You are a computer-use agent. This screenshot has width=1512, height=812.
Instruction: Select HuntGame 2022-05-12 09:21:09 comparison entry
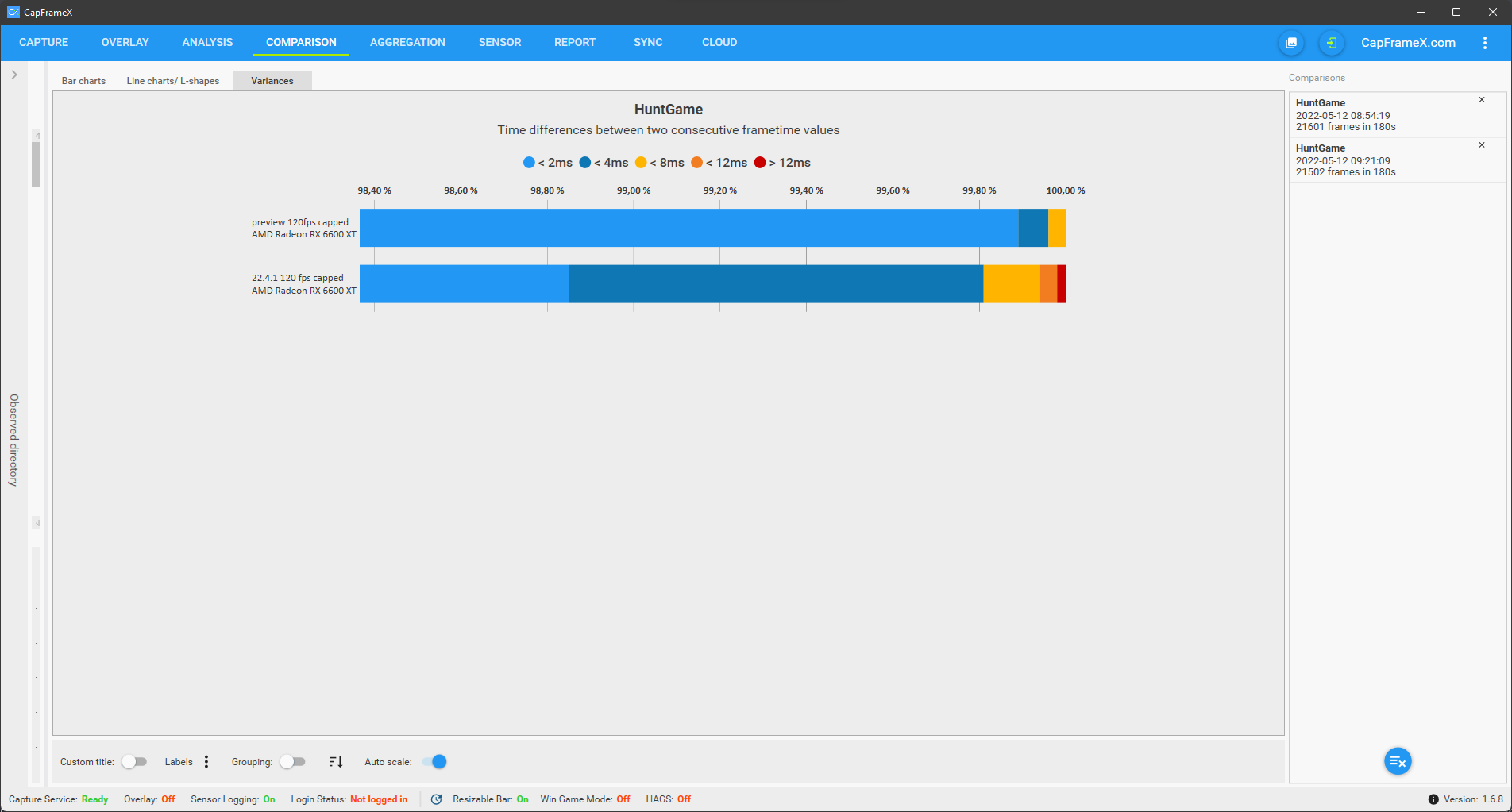[1398, 160]
